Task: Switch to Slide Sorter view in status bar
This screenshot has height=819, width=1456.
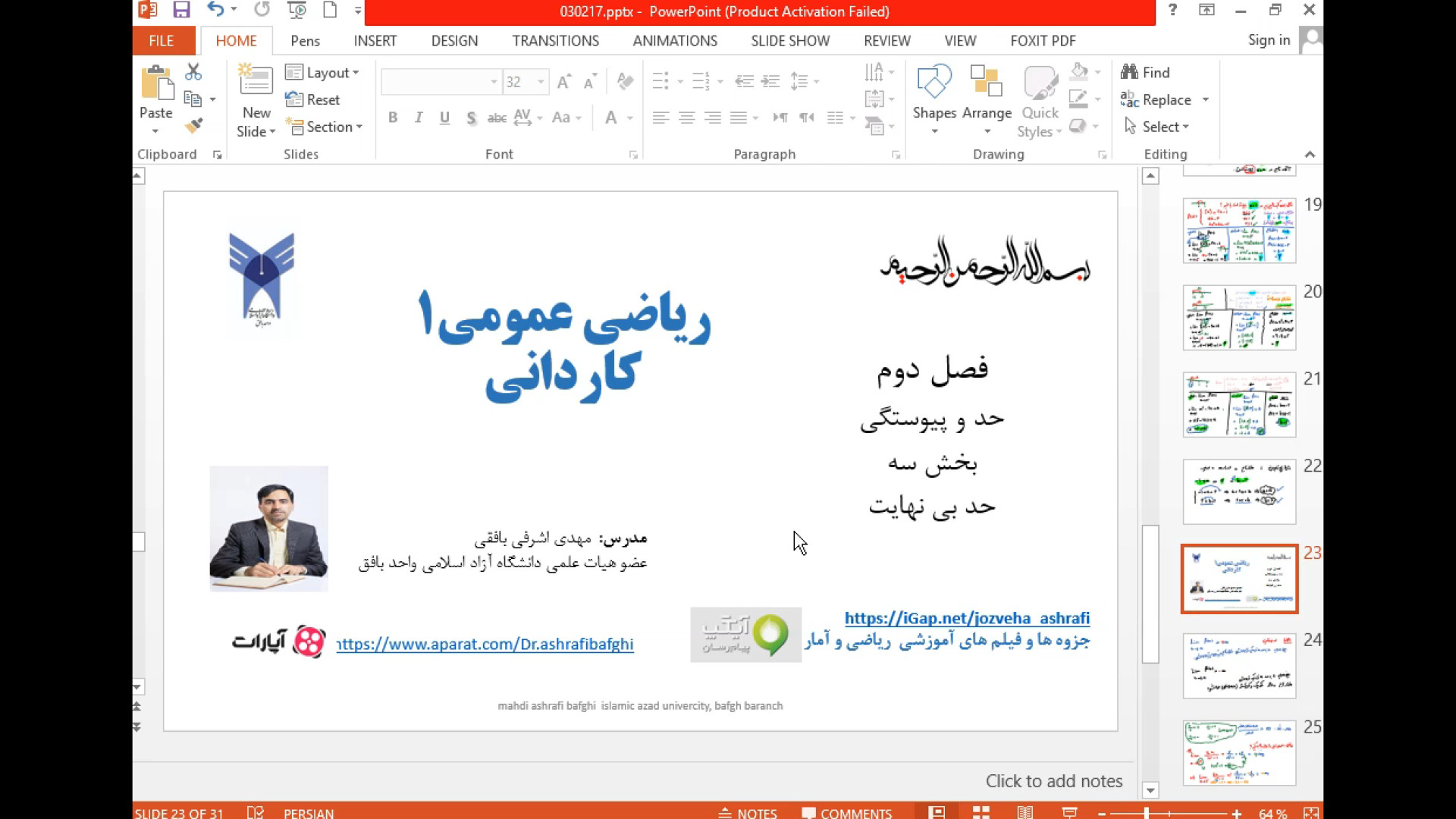Action: pyautogui.click(x=981, y=812)
